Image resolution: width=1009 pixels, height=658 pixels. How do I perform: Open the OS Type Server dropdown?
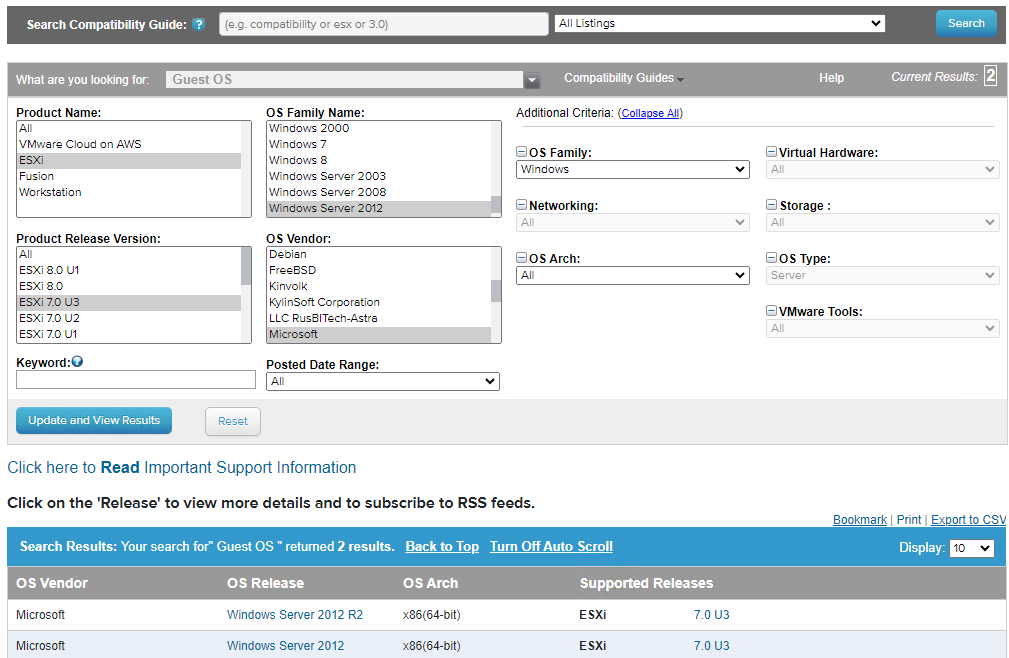882,275
